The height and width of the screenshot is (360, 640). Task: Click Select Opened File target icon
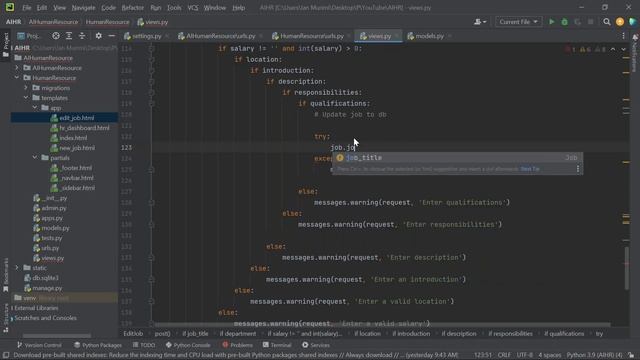pos(56,36)
